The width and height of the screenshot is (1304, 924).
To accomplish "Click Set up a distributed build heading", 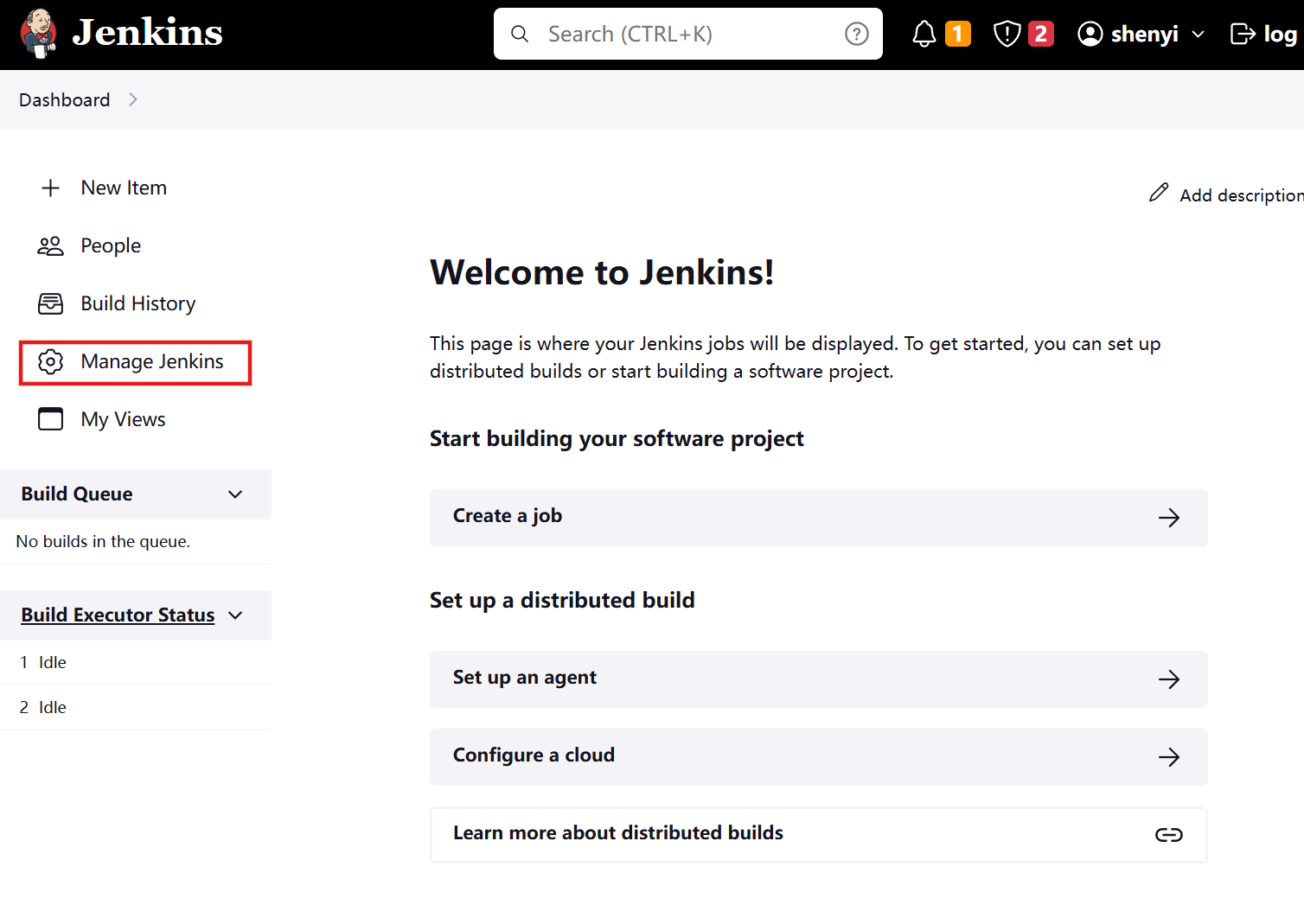I will pos(562,600).
